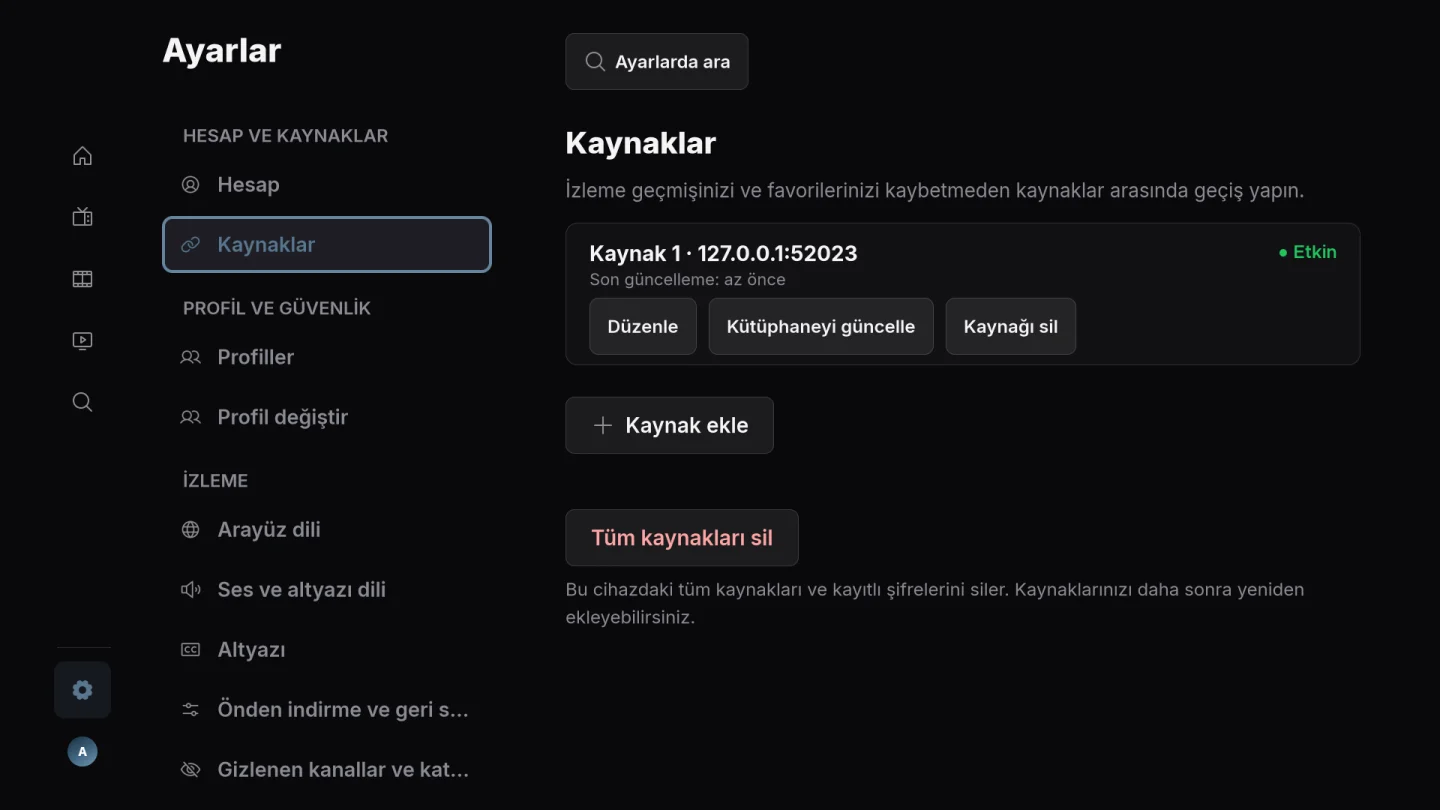Click the green Etkin status label

[1308, 252]
